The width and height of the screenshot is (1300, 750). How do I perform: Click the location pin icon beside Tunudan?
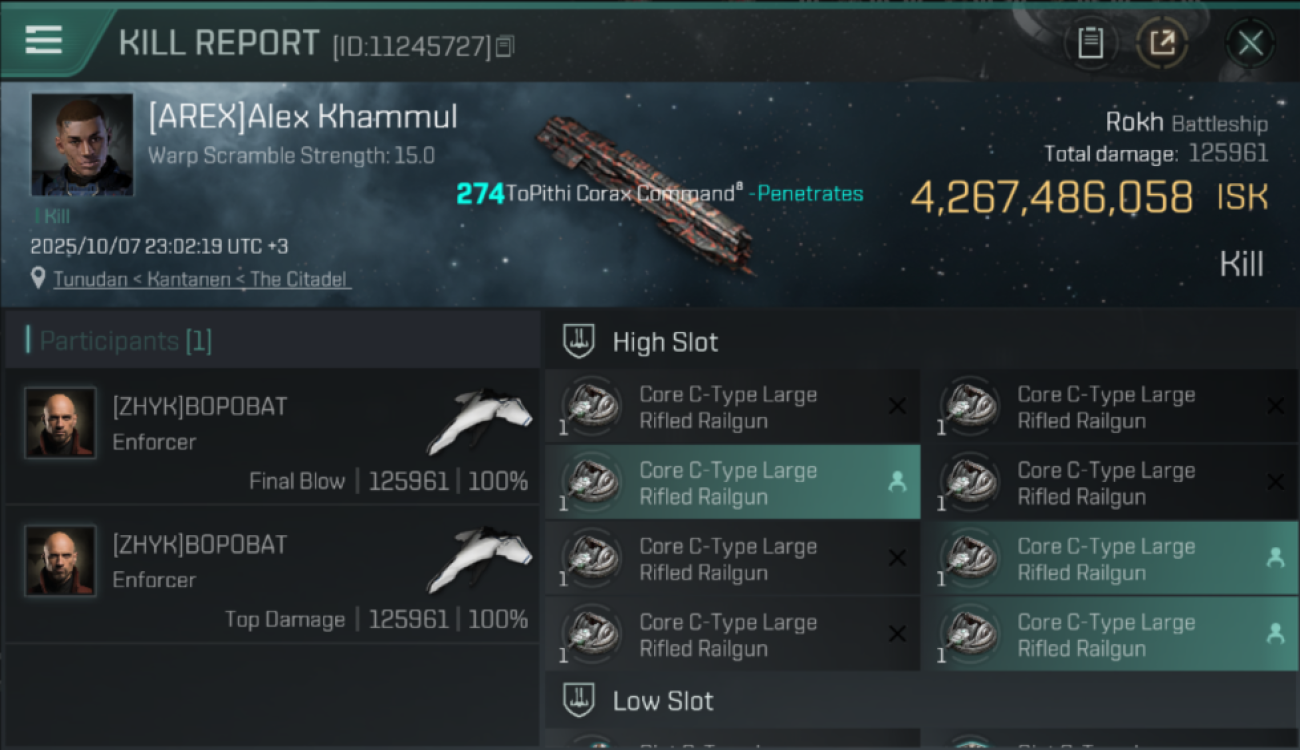coord(38,279)
